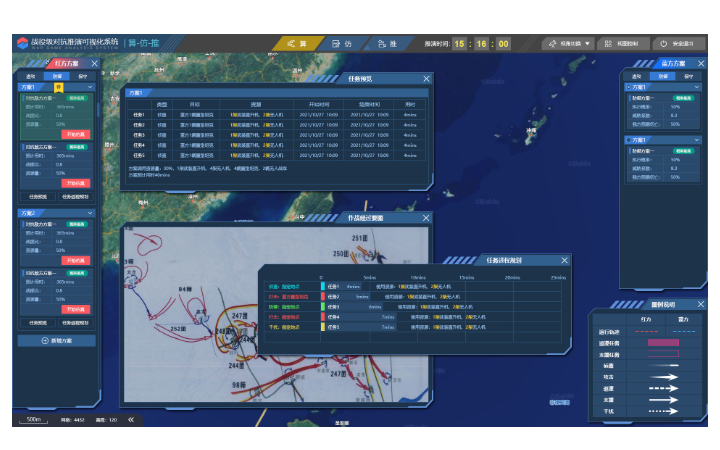Viewport: 720px width, 450px height.
Task: Click green badge in lower 蓝方方案 card
Action: (x=684, y=151)
